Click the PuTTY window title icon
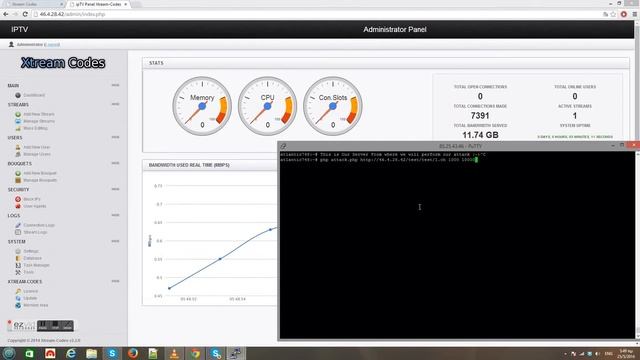This screenshot has width=640, height=360. [x=283, y=146]
